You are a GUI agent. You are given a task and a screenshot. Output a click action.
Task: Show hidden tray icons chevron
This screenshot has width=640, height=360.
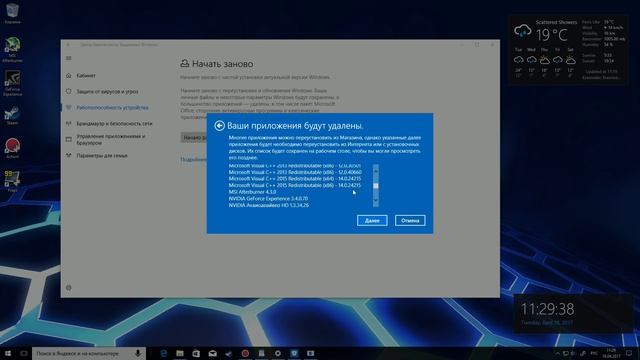[x=557, y=353]
